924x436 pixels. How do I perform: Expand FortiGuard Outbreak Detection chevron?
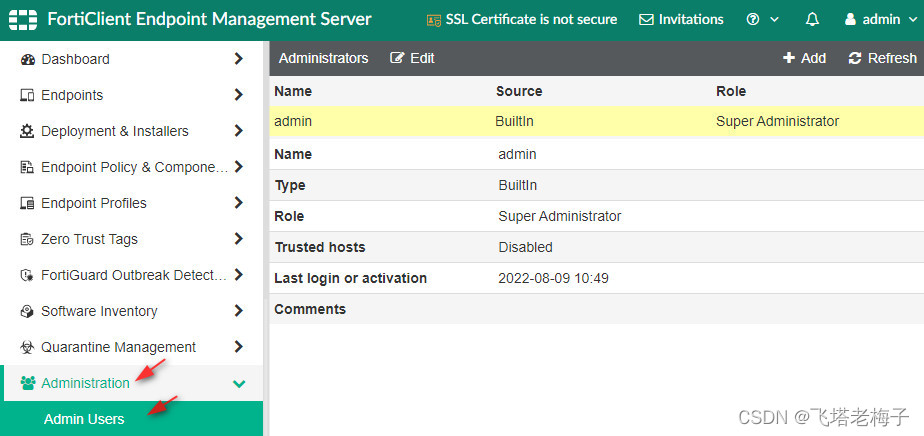tap(239, 275)
